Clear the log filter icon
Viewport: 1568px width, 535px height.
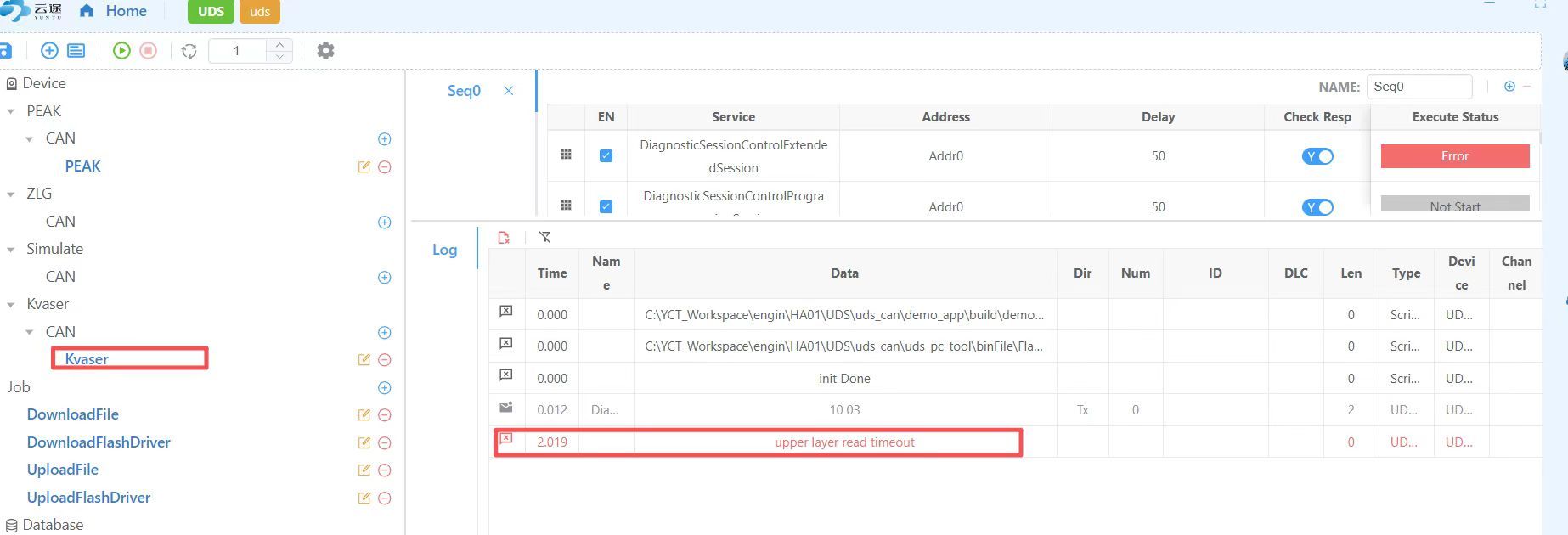click(x=544, y=238)
